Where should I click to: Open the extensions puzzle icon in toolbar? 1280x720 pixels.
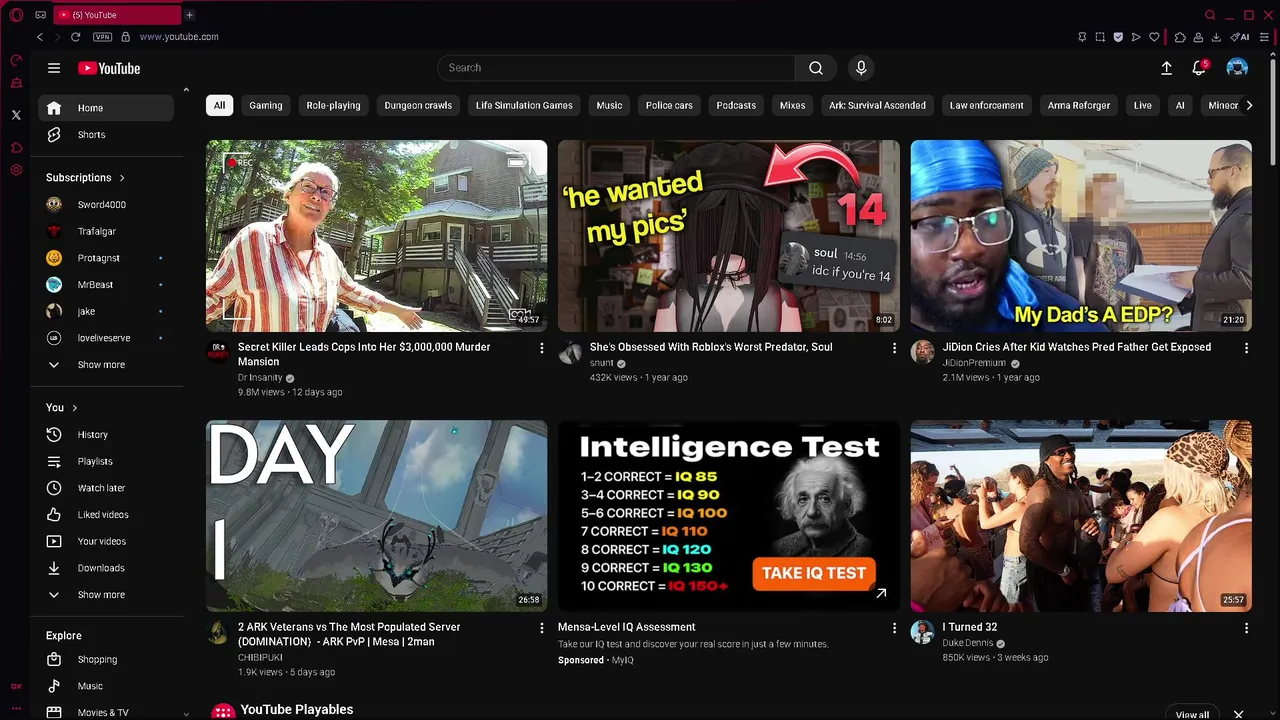pos(1180,37)
